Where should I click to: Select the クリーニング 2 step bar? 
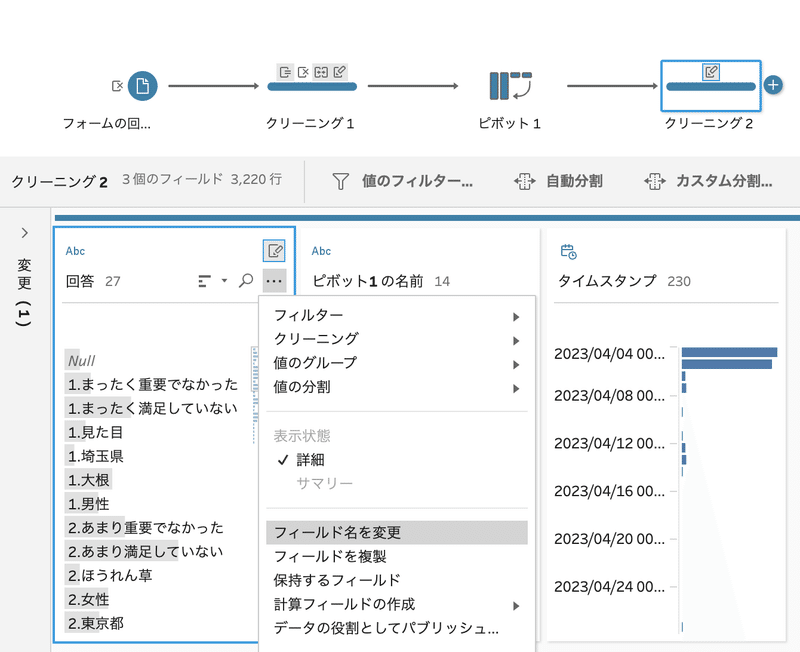pyautogui.click(x=711, y=87)
